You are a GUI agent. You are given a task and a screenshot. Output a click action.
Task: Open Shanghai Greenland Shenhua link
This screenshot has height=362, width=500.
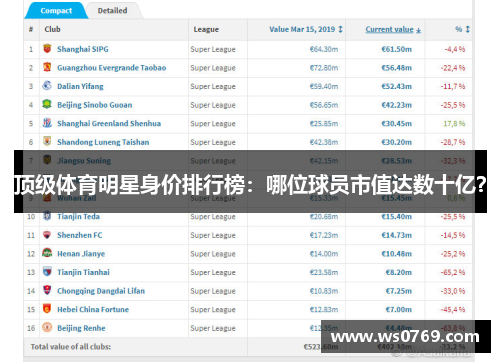click(109, 124)
